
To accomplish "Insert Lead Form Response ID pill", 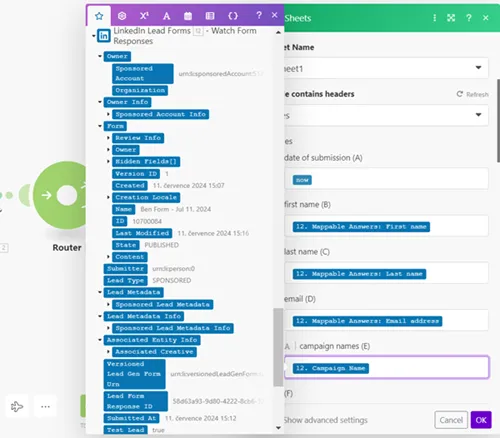I will pos(136,401).
